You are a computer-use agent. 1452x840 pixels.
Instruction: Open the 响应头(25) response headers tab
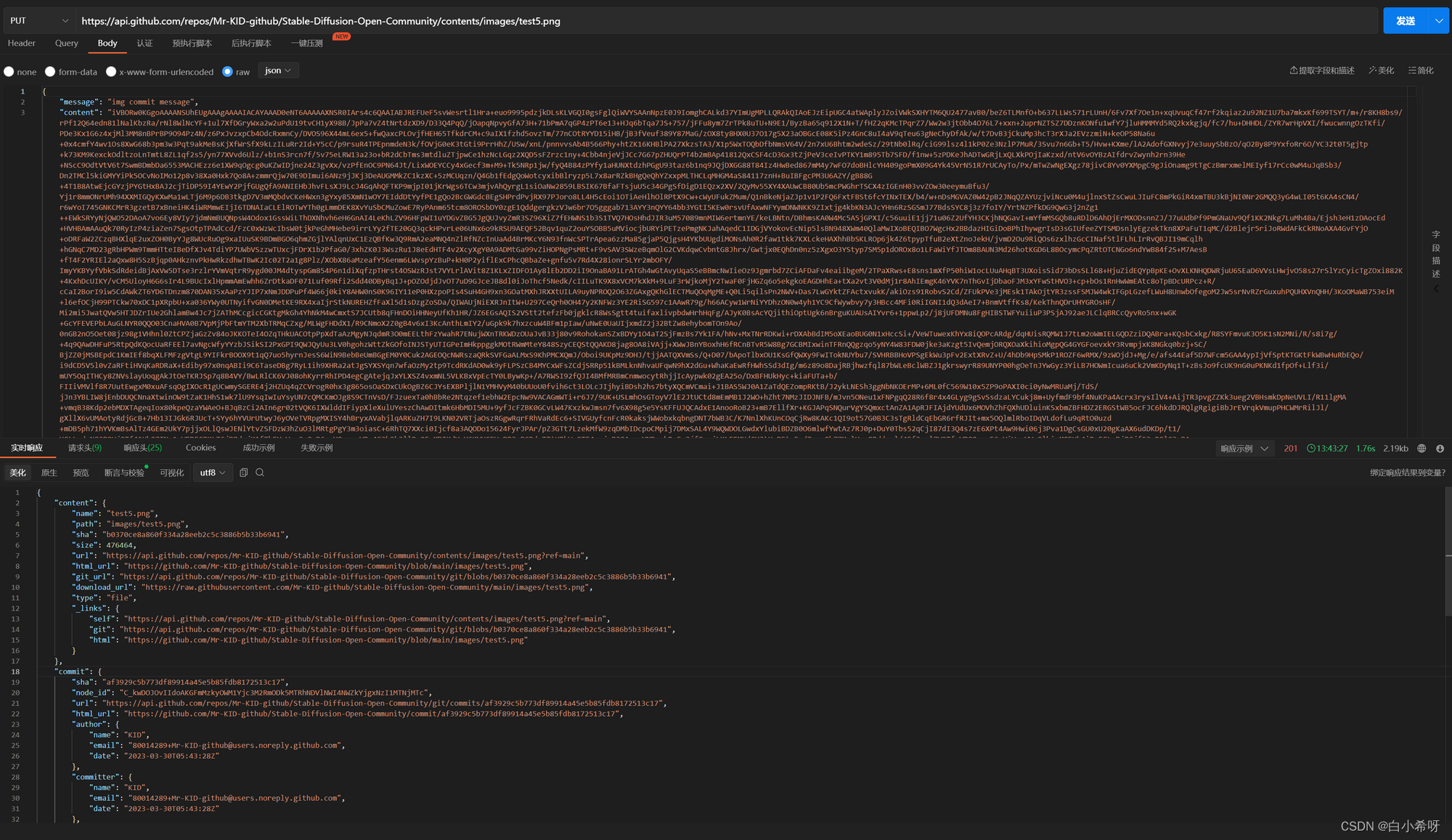(x=143, y=448)
